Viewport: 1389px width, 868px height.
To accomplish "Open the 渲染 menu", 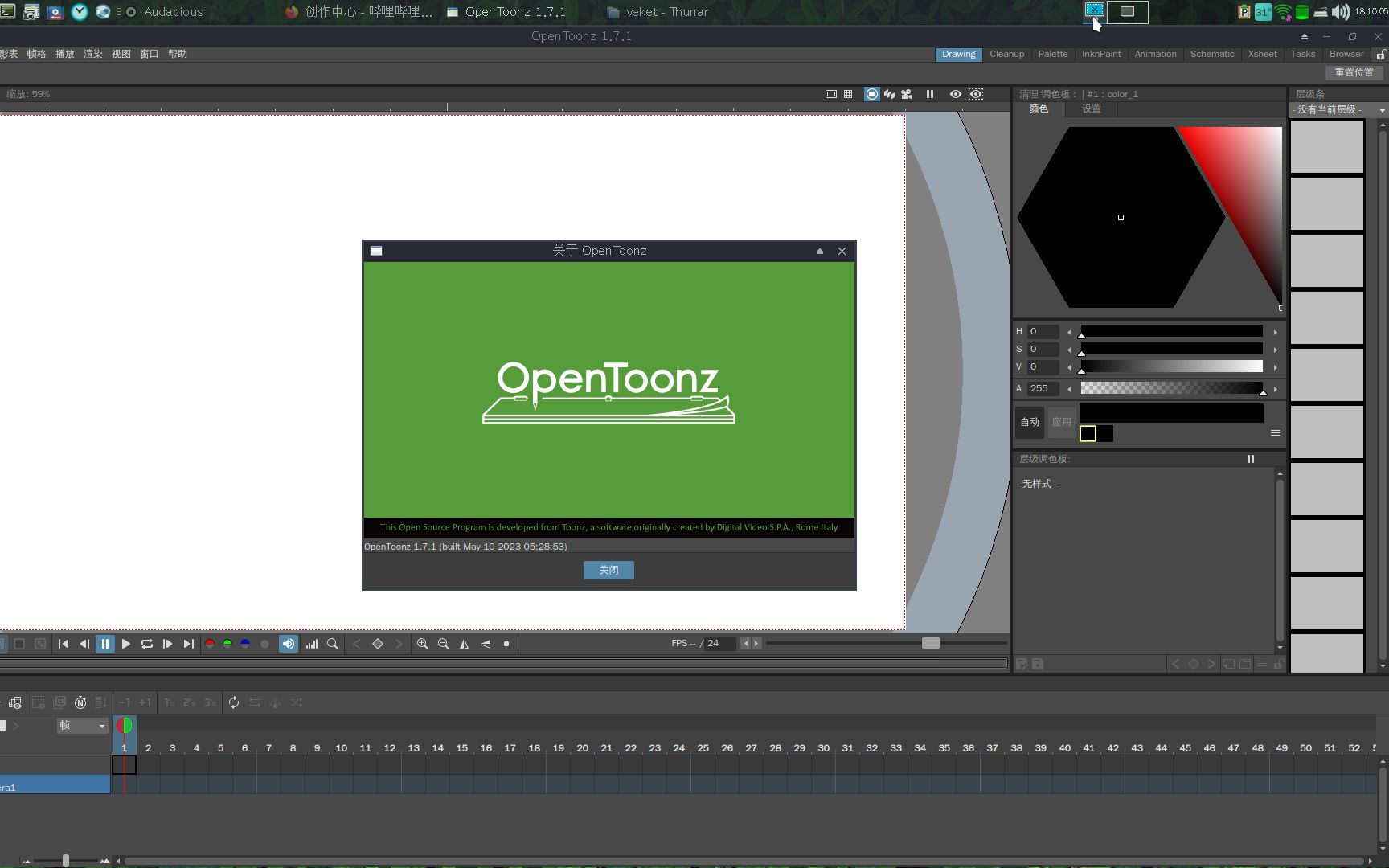I will (x=93, y=54).
